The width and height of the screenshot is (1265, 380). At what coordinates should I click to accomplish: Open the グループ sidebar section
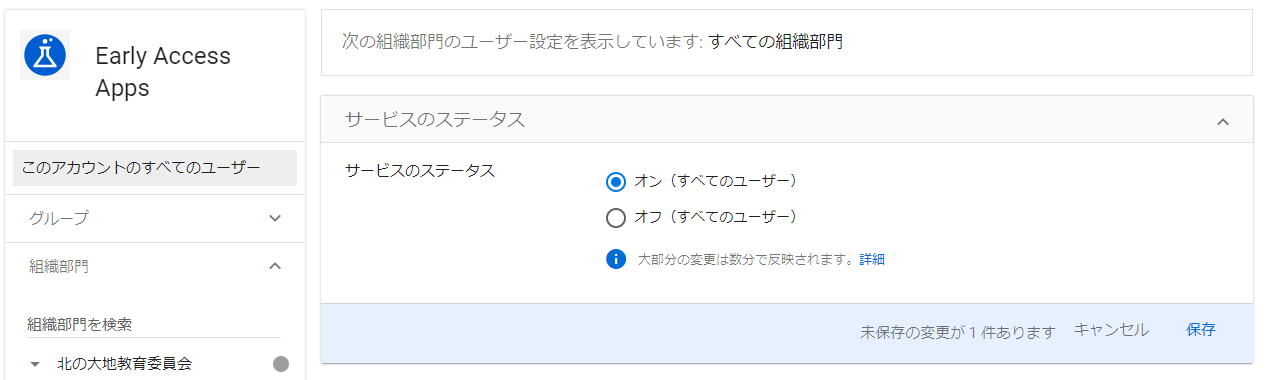(155, 218)
